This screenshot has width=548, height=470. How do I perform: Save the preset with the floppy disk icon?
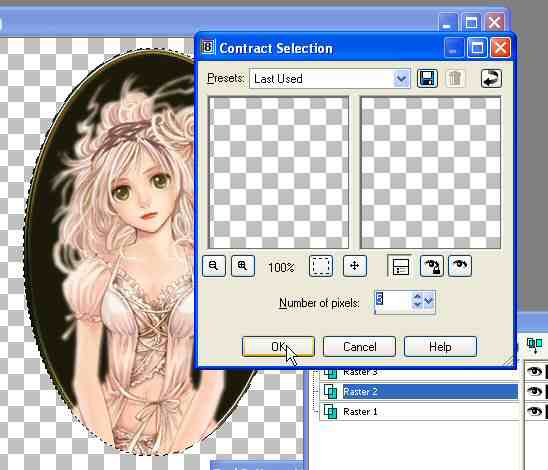click(x=427, y=78)
